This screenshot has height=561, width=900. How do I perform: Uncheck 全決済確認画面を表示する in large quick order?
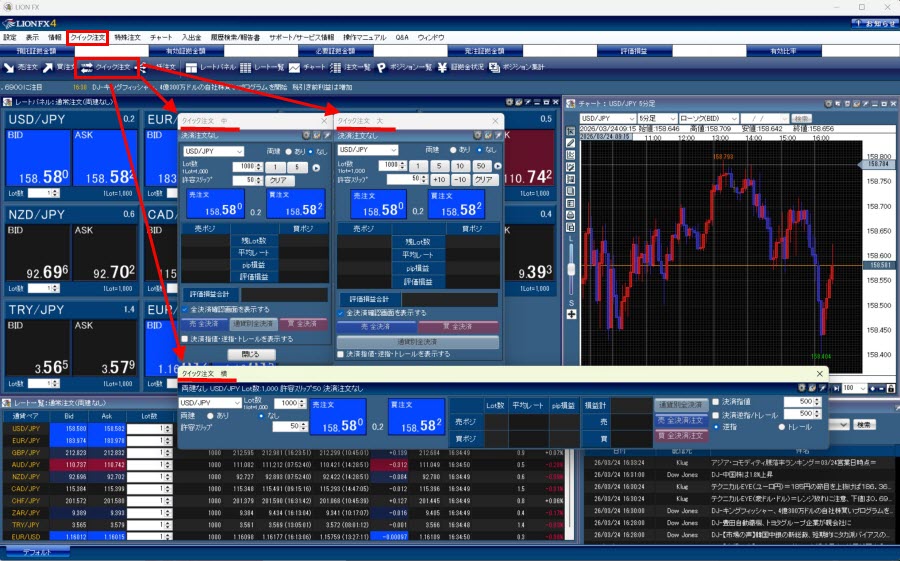coord(342,313)
